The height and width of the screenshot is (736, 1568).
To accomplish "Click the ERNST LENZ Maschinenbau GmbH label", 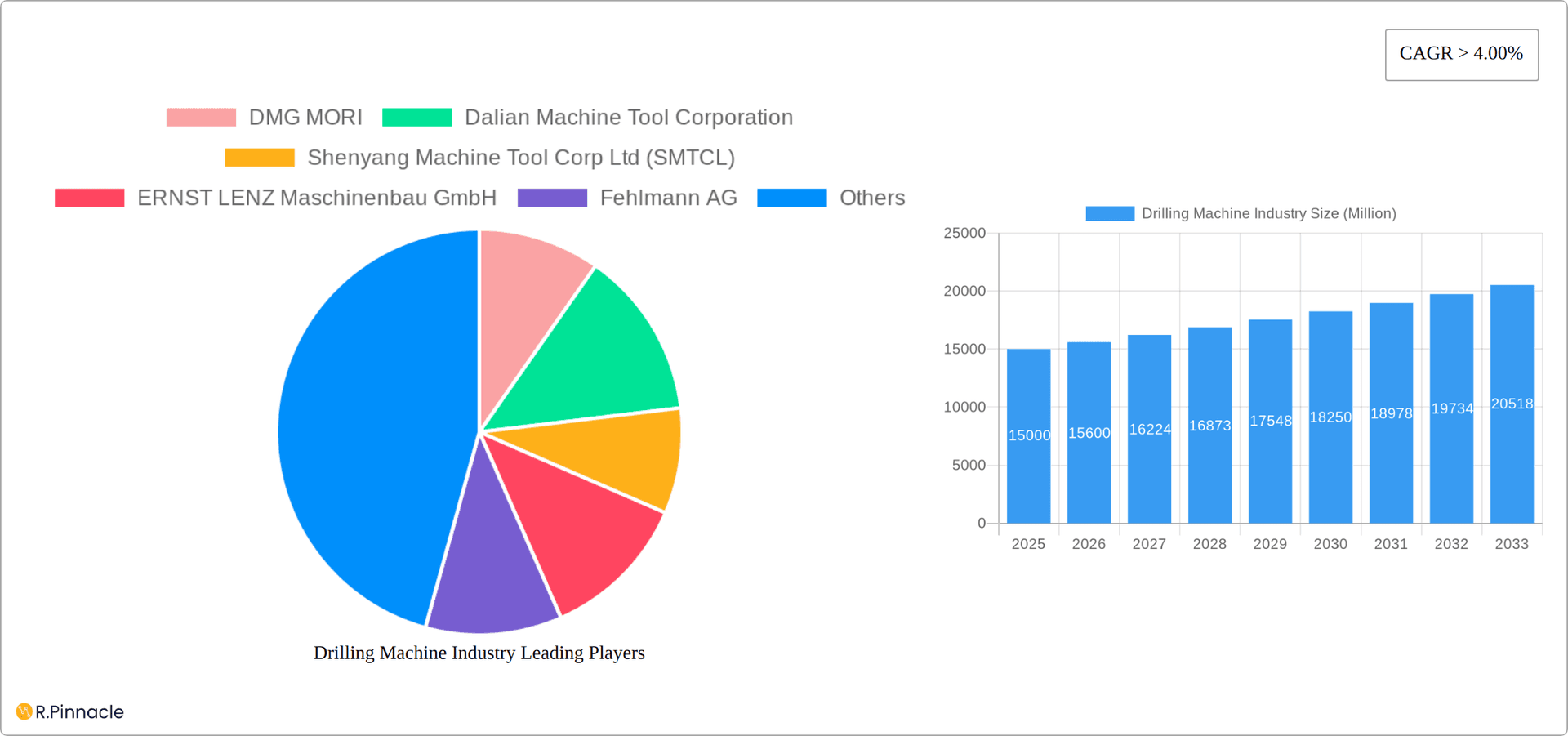I will (x=317, y=197).
